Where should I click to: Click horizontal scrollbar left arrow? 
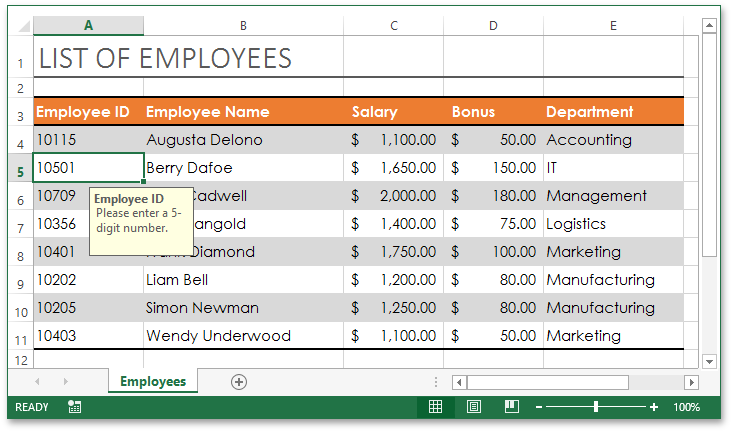pos(460,383)
